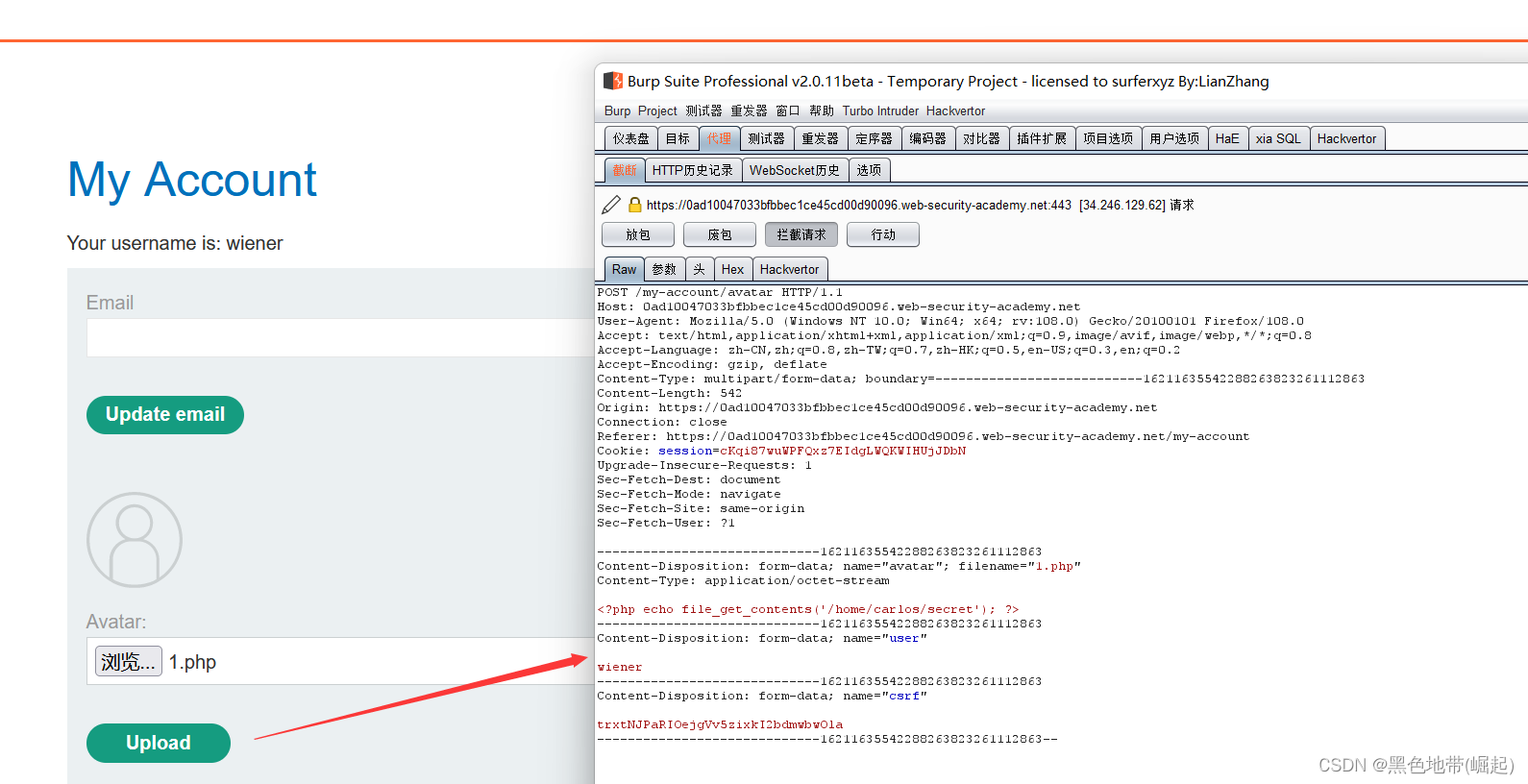Screen dimensions: 1528x784
Task: Open the 选项 sub-tab
Action: pos(869,170)
